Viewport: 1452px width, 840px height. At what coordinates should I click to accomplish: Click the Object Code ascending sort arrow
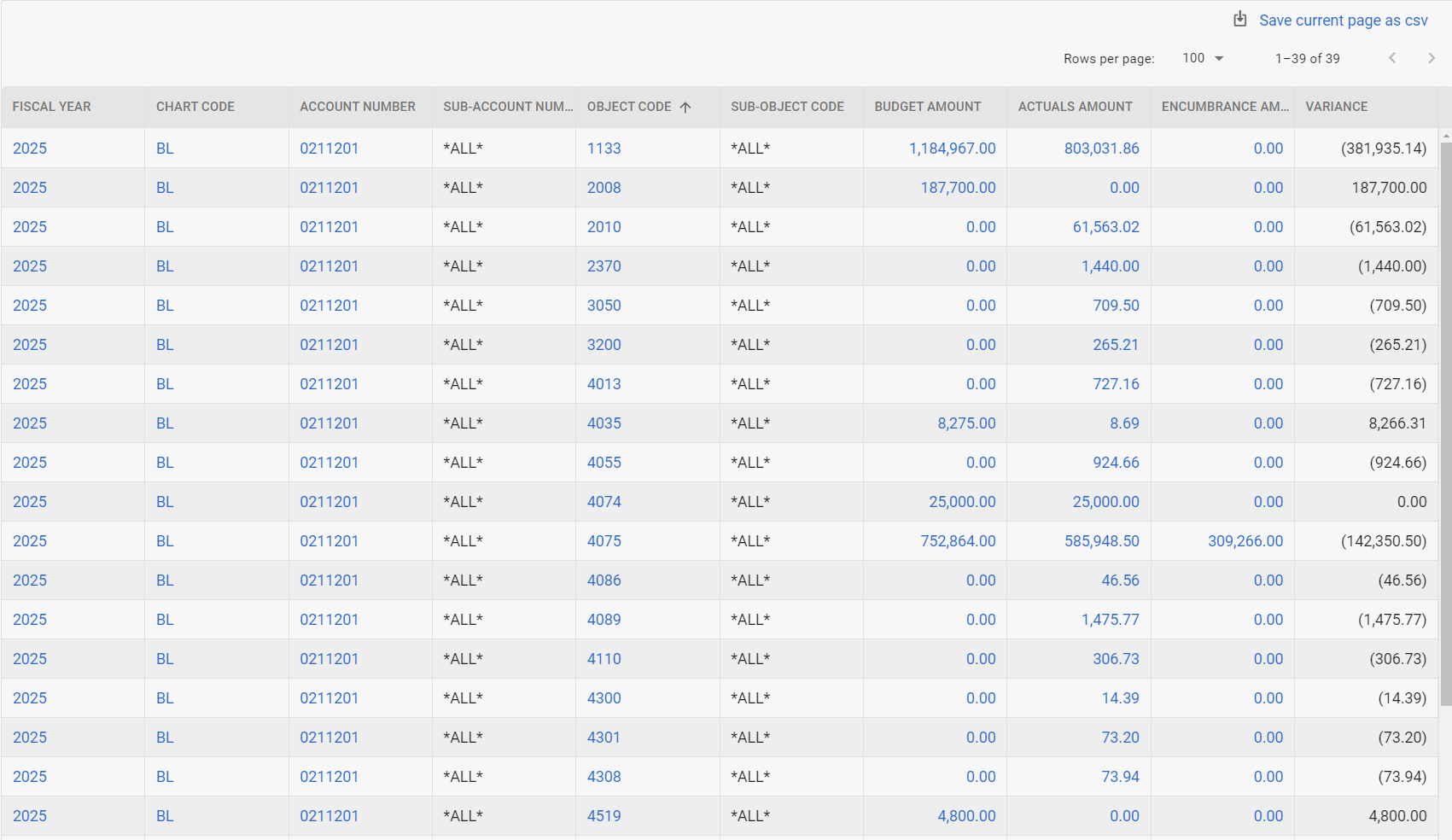685,107
